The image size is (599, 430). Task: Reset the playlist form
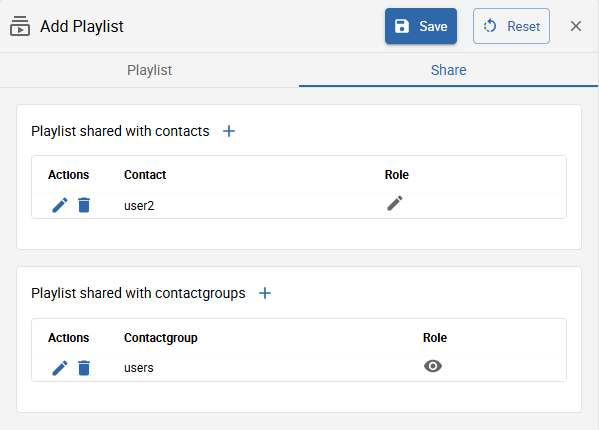tap(511, 26)
